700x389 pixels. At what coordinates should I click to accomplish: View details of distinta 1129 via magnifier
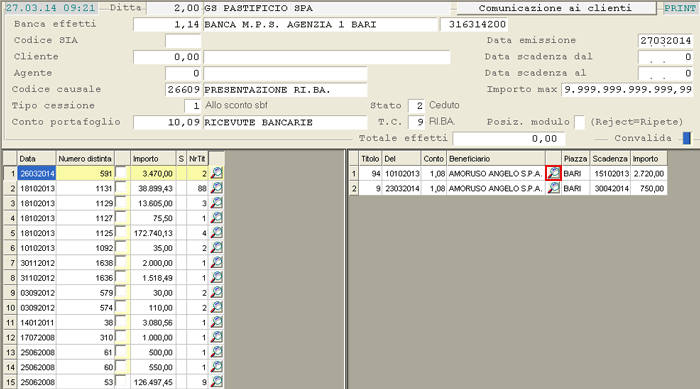coord(217,203)
